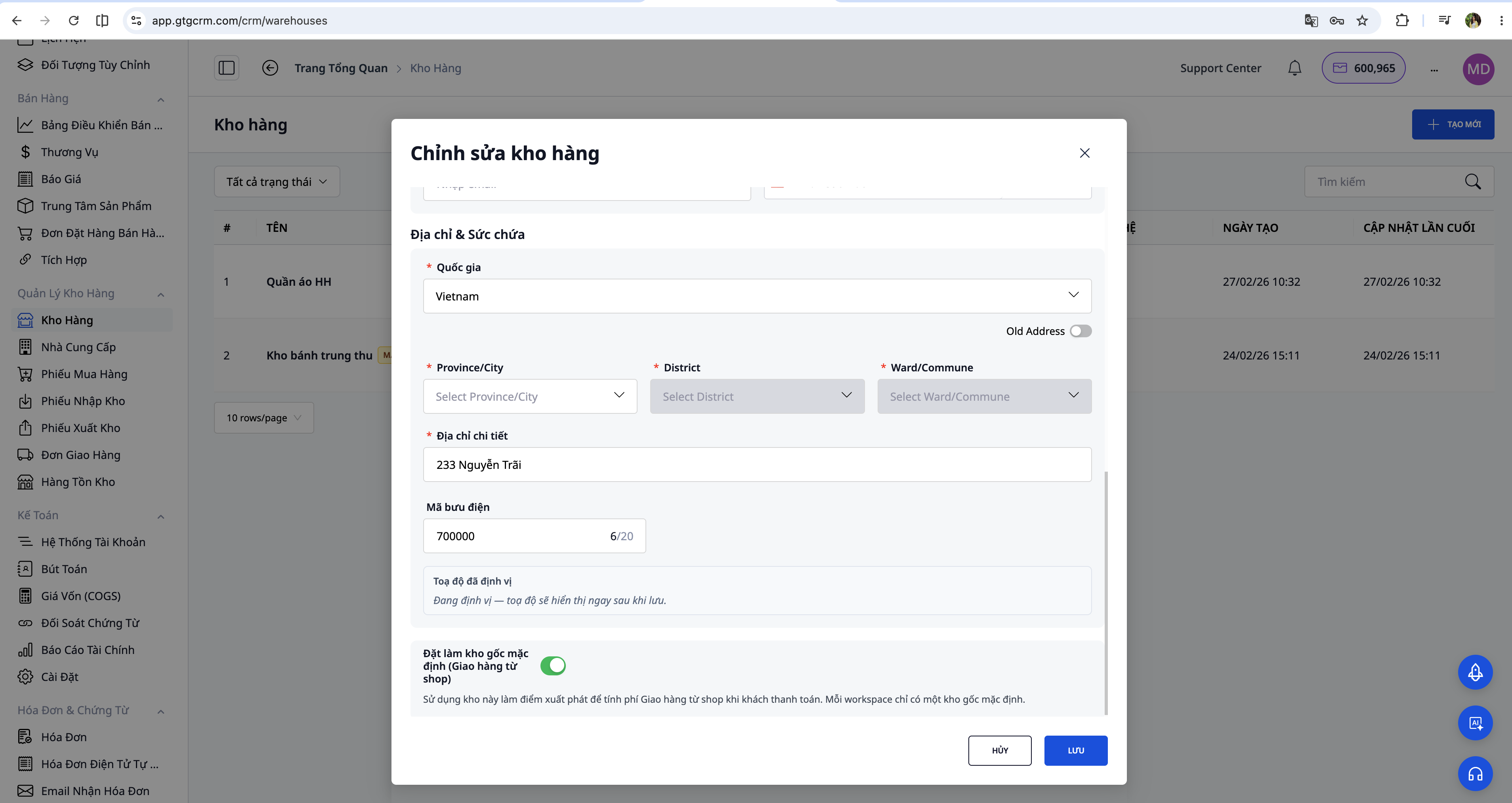Screen dimensions: 1512x803
Task: Collapse the Bán Hàng sidebar section
Action: [x=161, y=99]
